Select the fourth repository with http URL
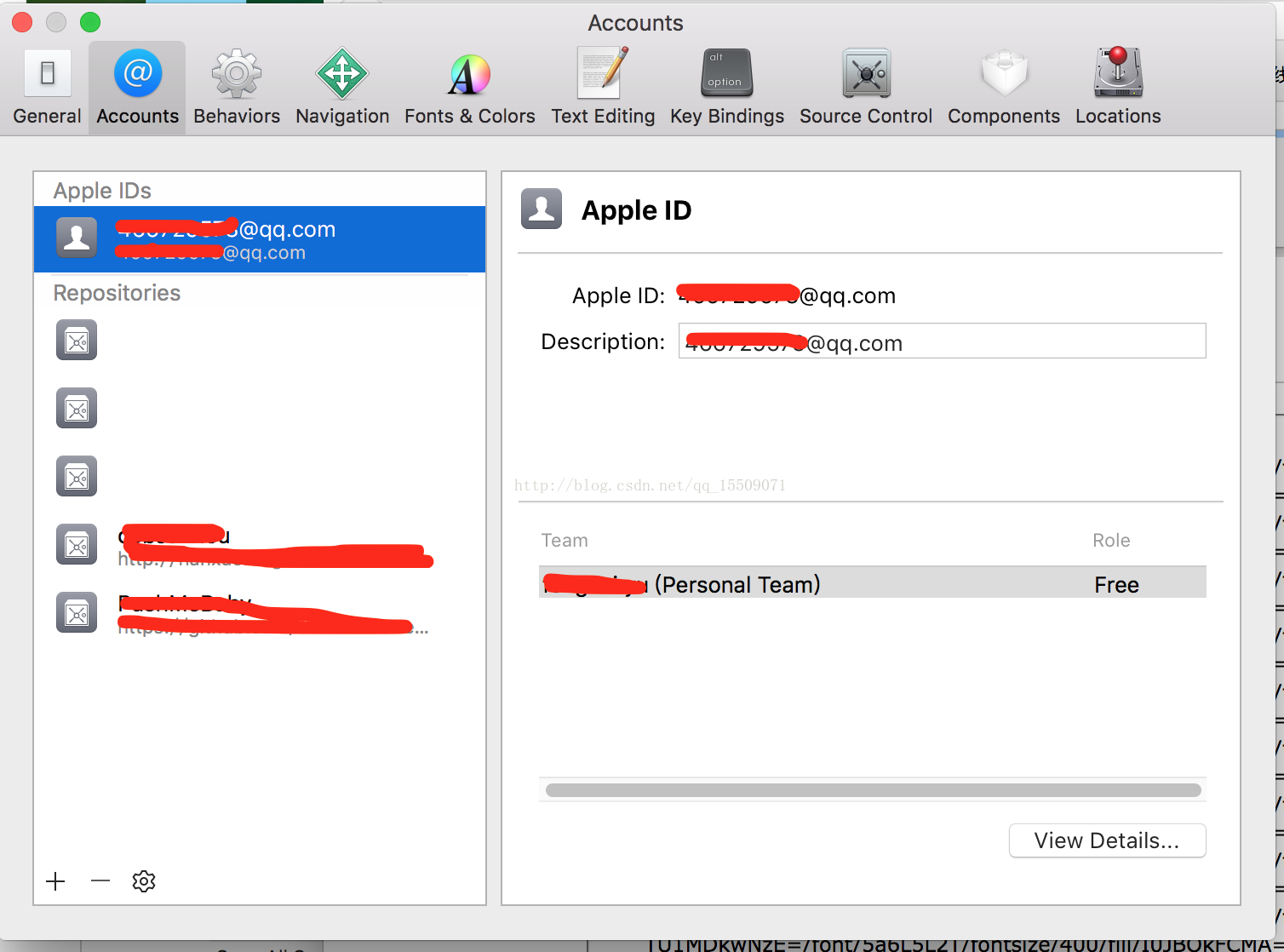Image resolution: width=1284 pixels, height=952 pixels. (260, 545)
